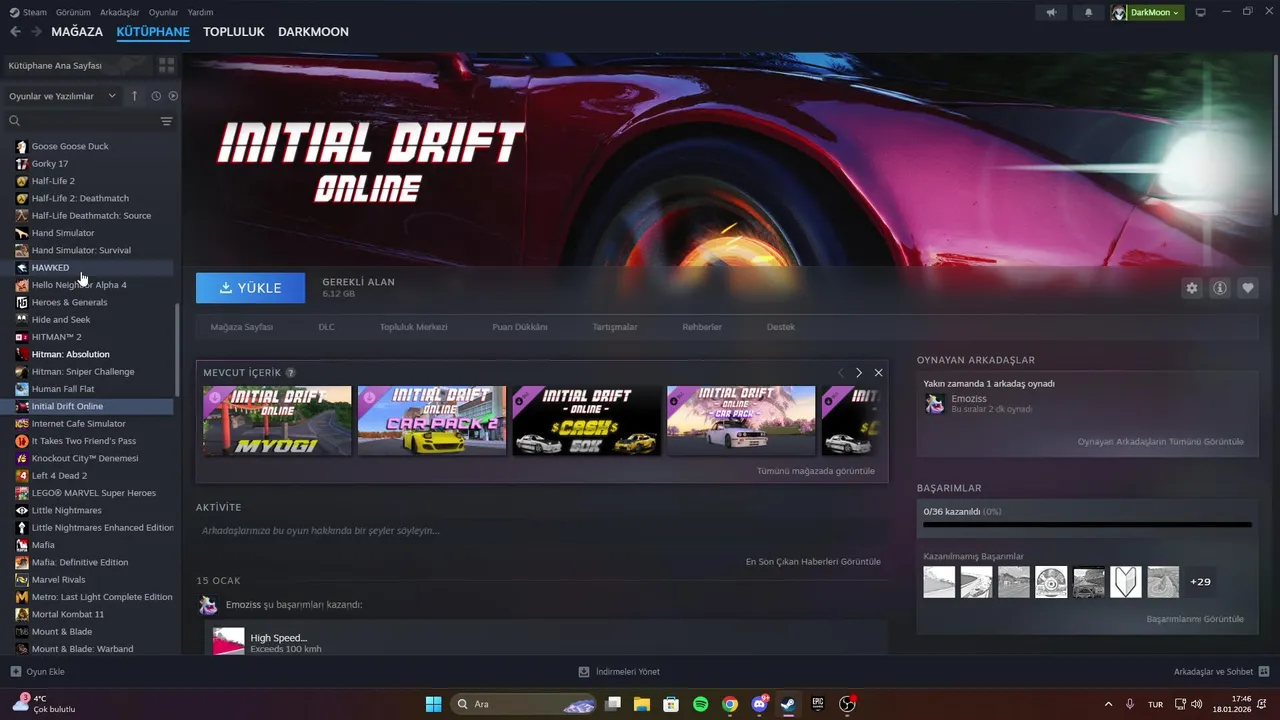Click the library search input field
Viewport: 1280px width, 720px height.
pos(82,121)
